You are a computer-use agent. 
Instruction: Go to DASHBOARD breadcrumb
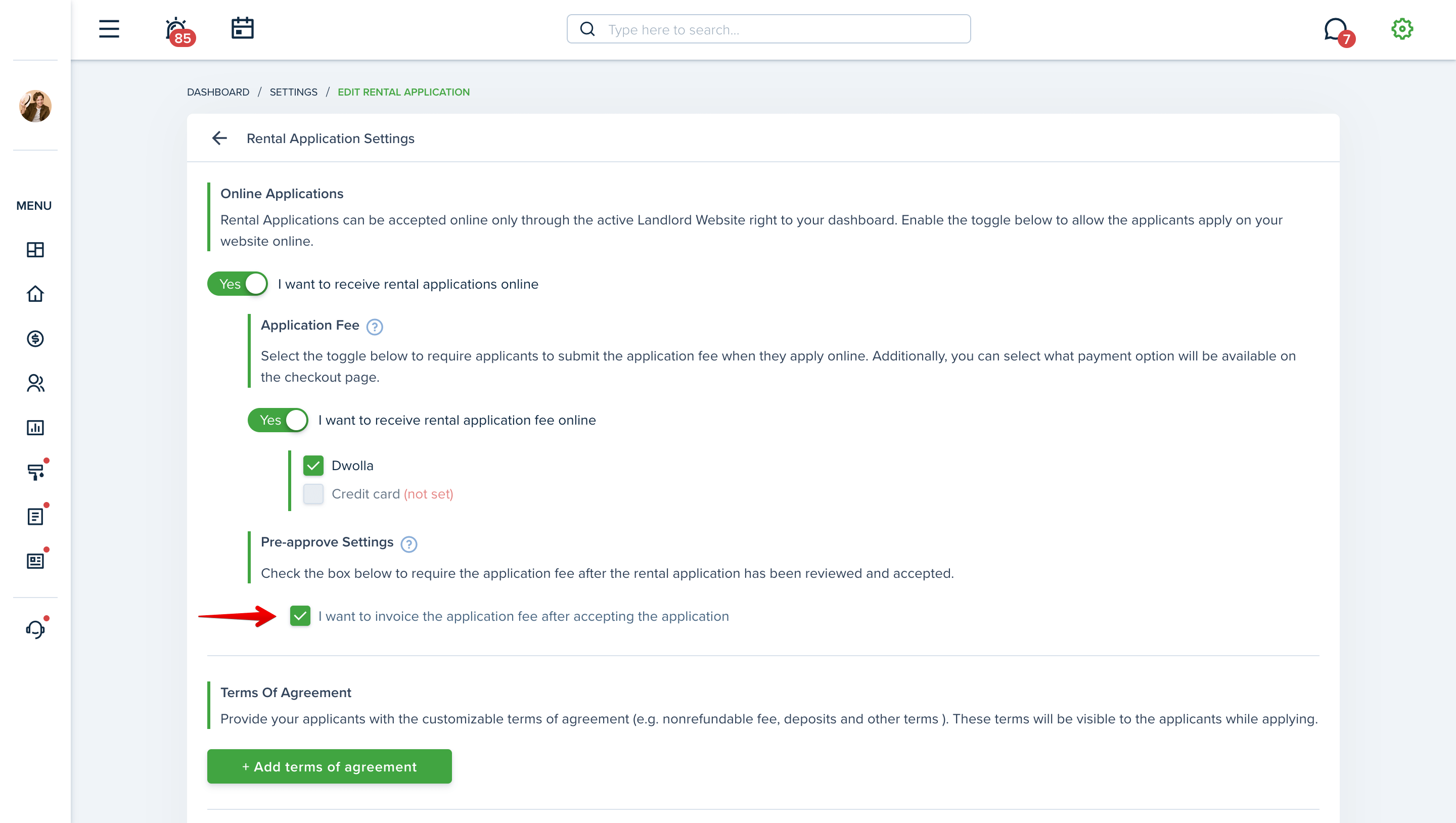click(x=218, y=92)
